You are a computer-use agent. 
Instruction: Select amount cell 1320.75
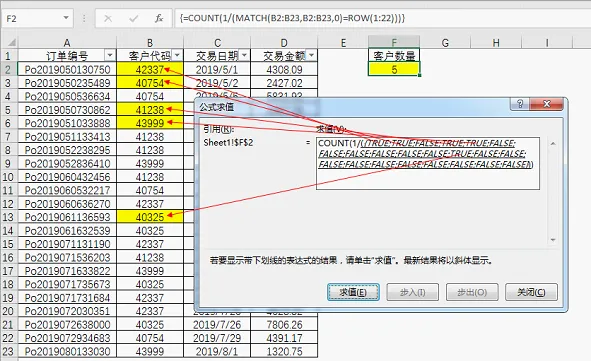284,351
